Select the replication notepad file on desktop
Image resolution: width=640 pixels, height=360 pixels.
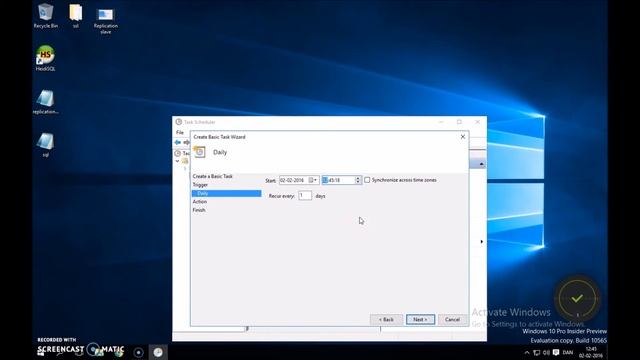[x=45, y=101]
